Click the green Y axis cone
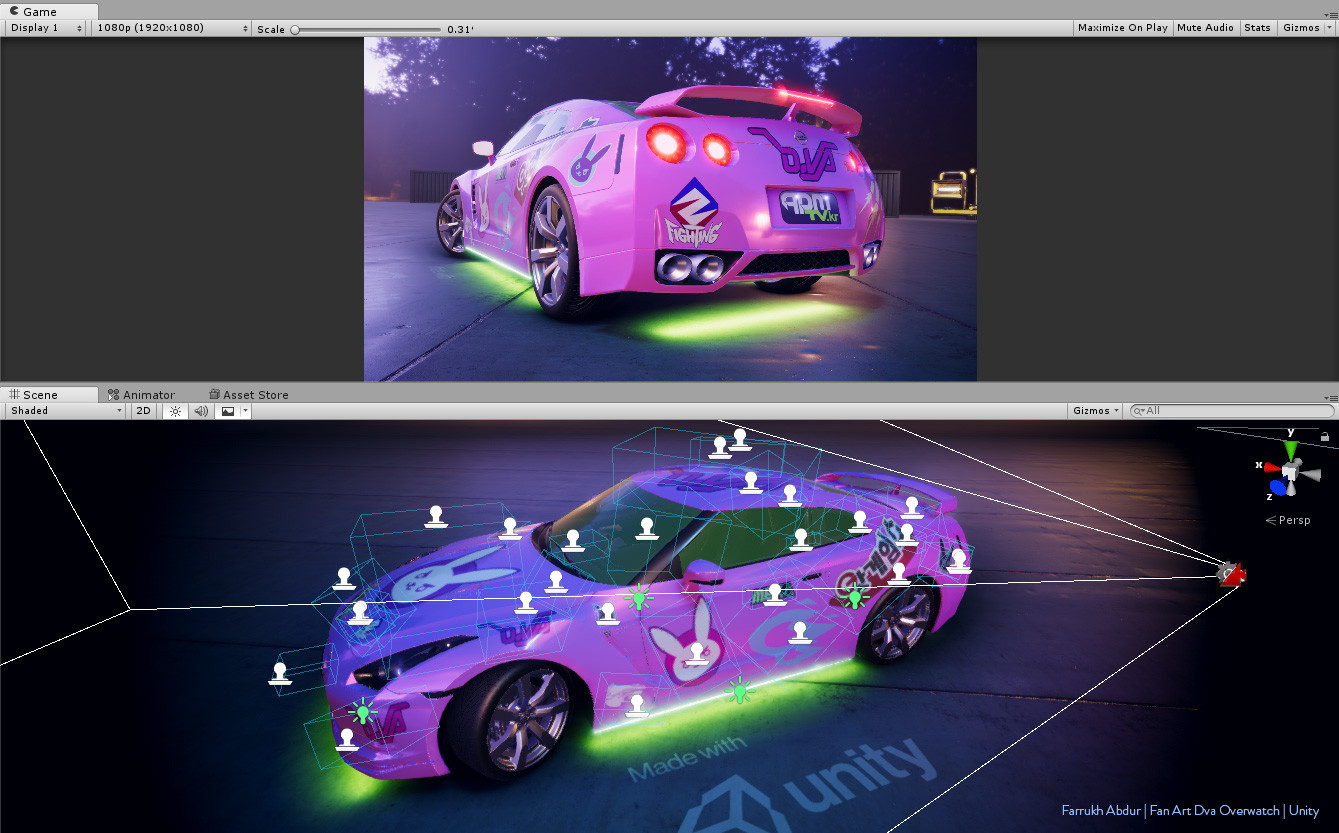 tap(1291, 450)
